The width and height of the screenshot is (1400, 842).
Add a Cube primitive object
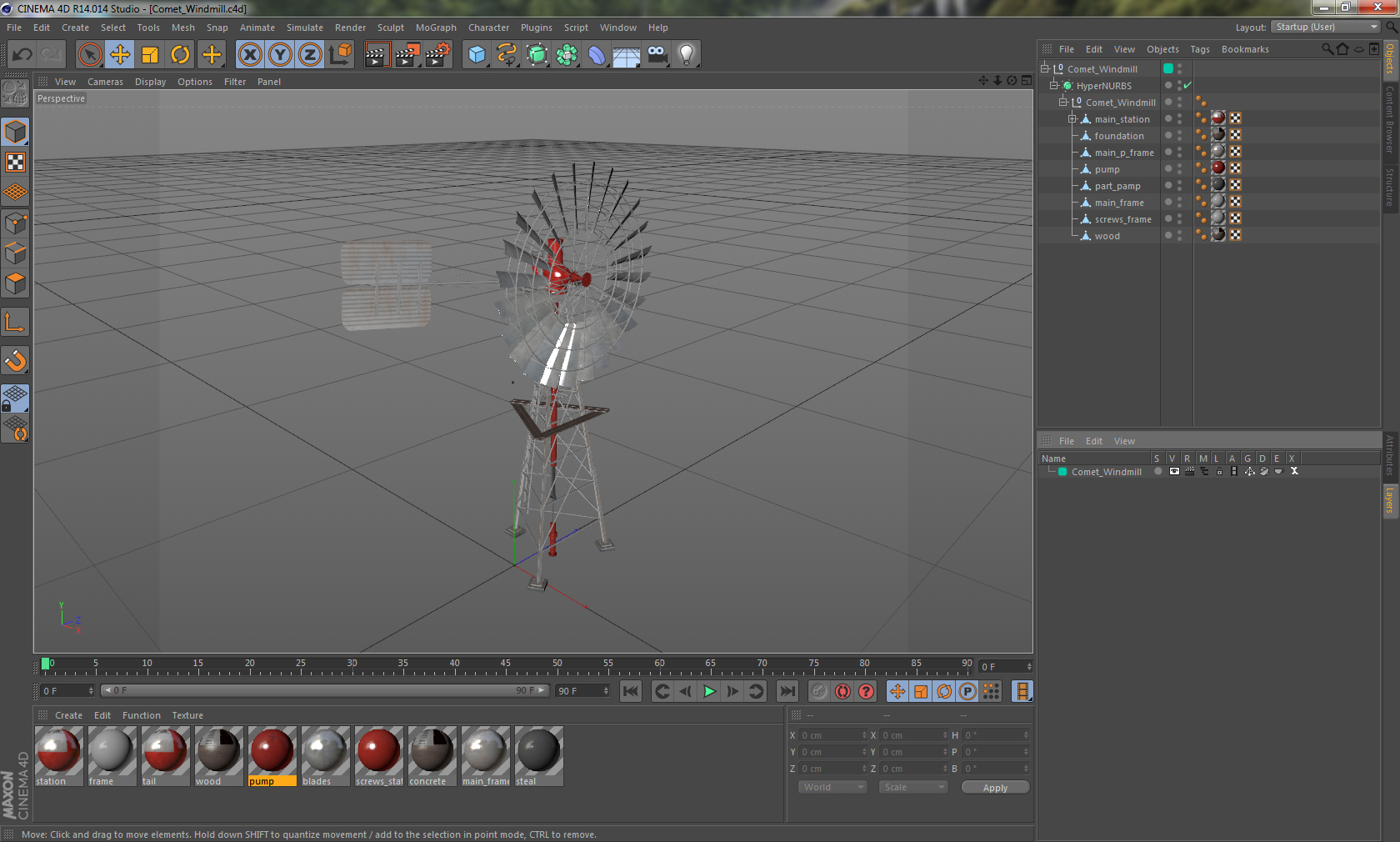(477, 55)
